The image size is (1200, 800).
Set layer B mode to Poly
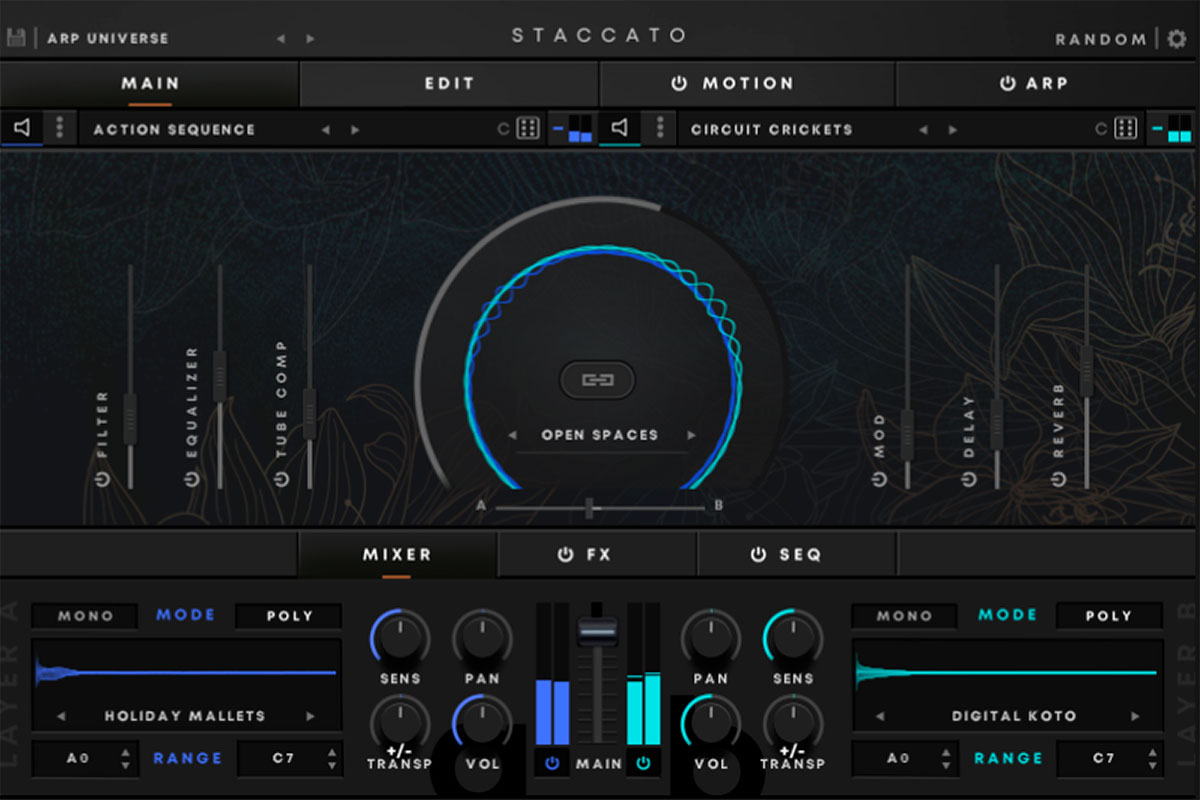pyautogui.click(x=1108, y=616)
